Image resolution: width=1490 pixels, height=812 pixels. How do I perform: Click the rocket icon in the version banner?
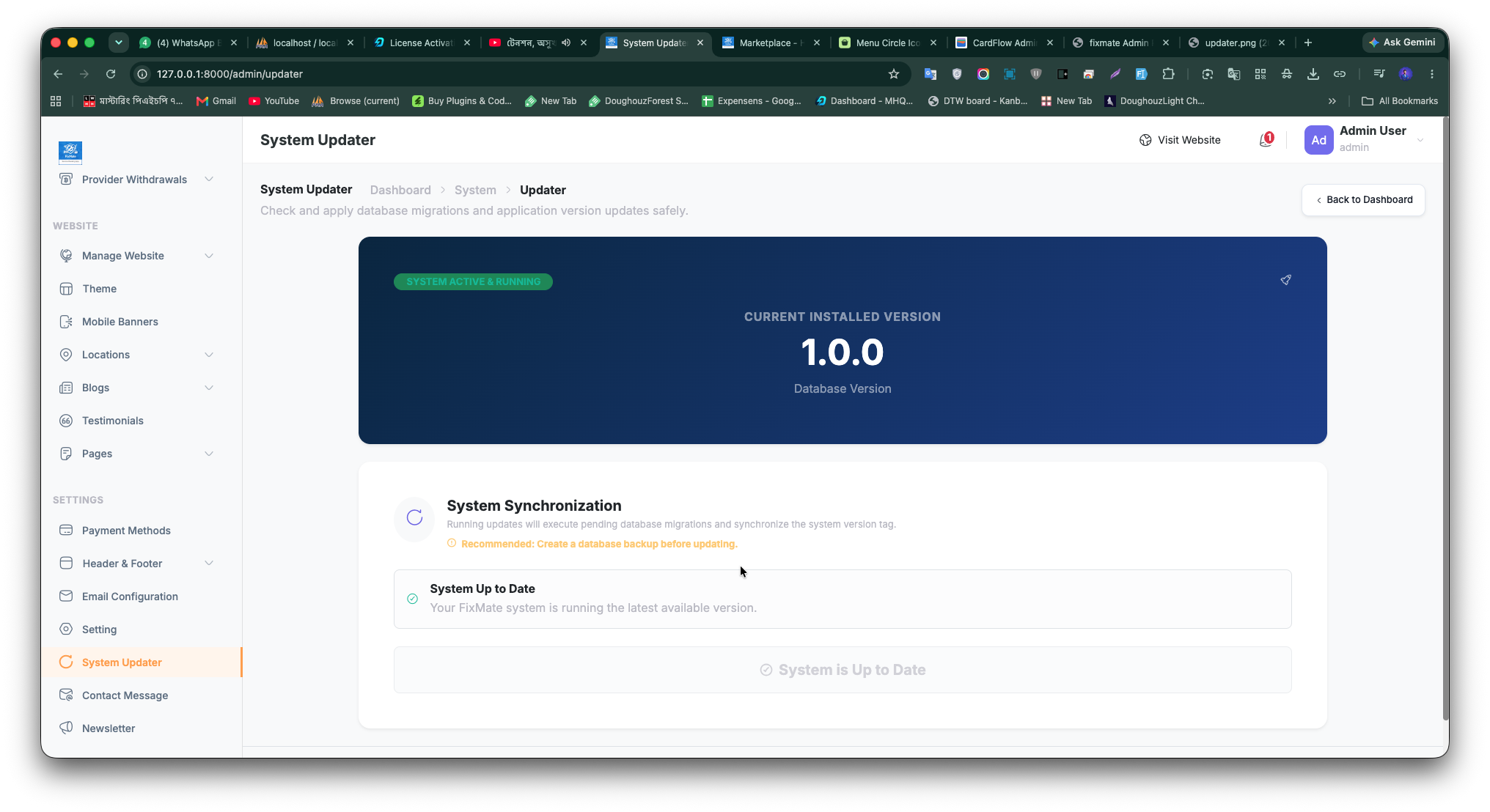pyautogui.click(x=1285, y=280)
